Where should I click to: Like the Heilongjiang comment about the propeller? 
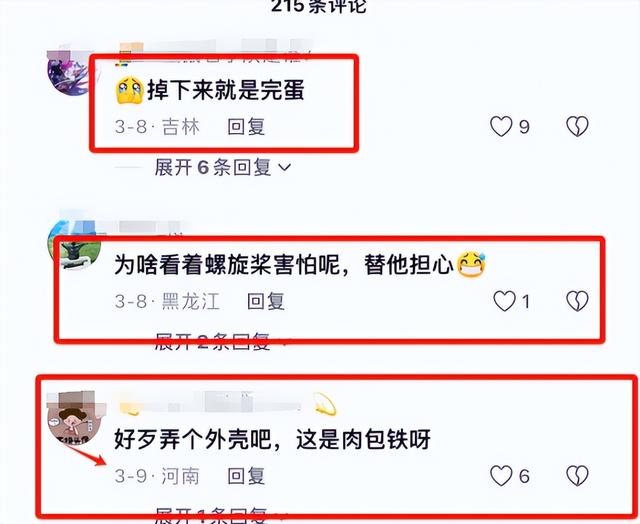tap(504, 301)
